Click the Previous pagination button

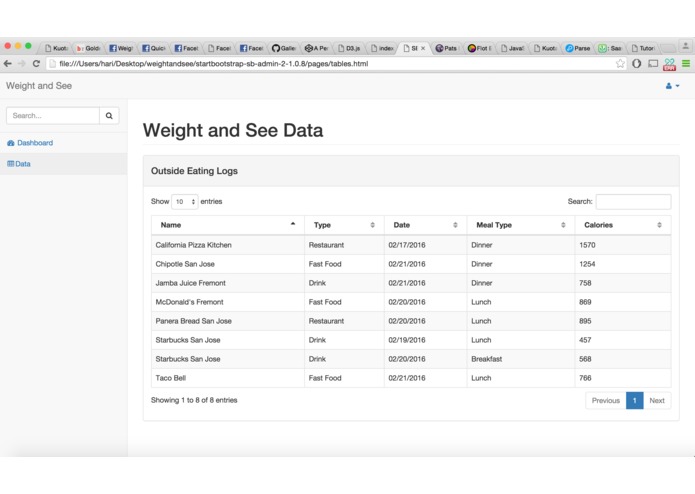[x=605, y=401]
